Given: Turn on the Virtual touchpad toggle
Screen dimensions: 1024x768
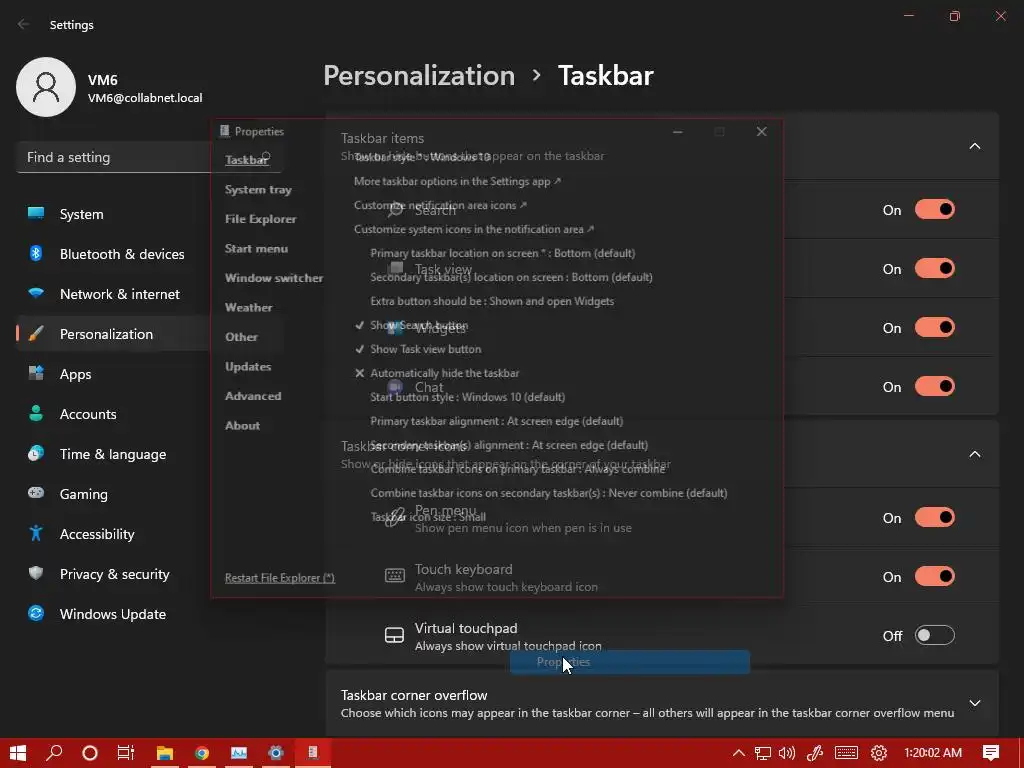Looking at the screenshot, I should coord(935,635).
